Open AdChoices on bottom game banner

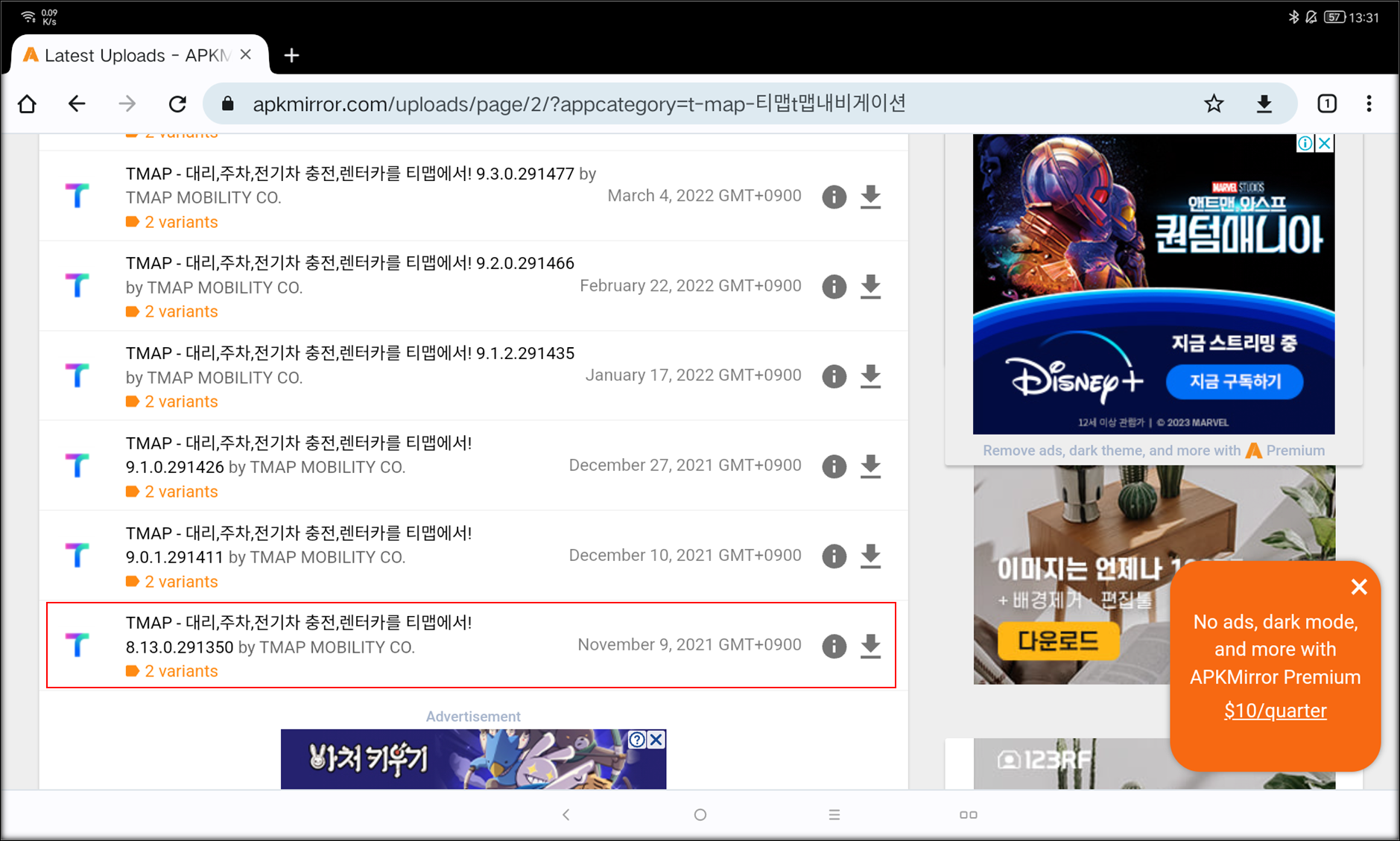pyautogui.click(x=637, y=740)
